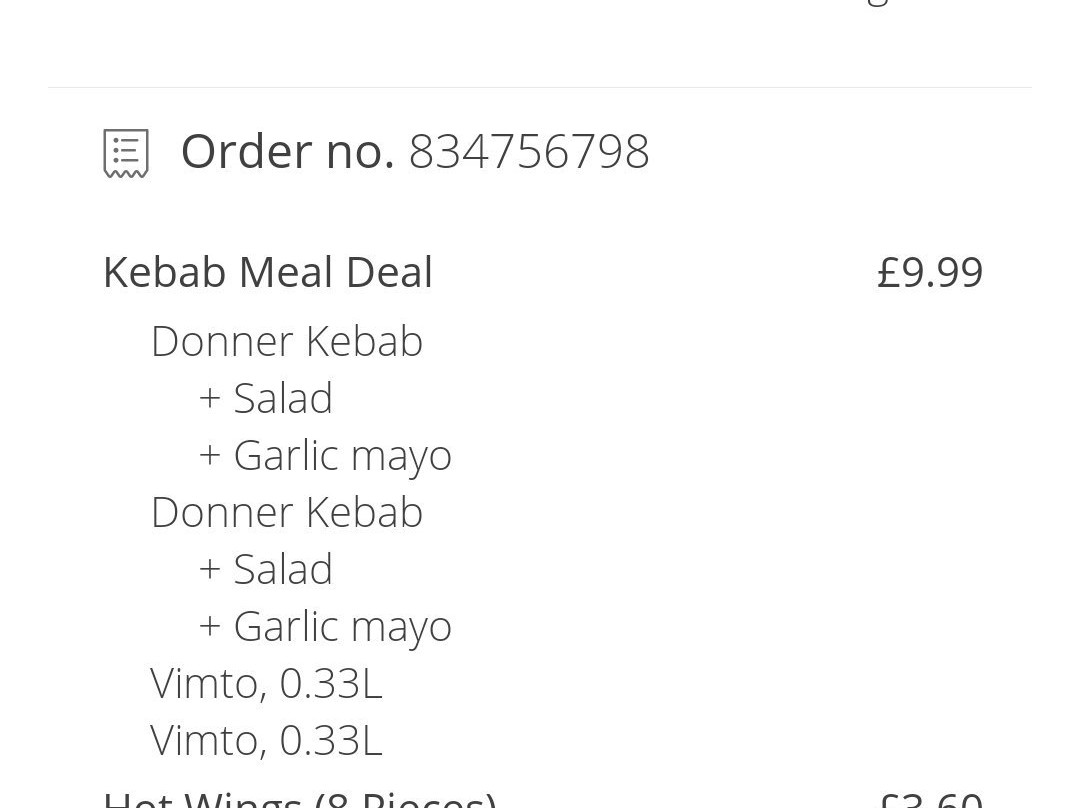Screen dimensions: 1080x808
Task: Click the plus sign before the second Garlic mayo
Action: pos(209,627)
